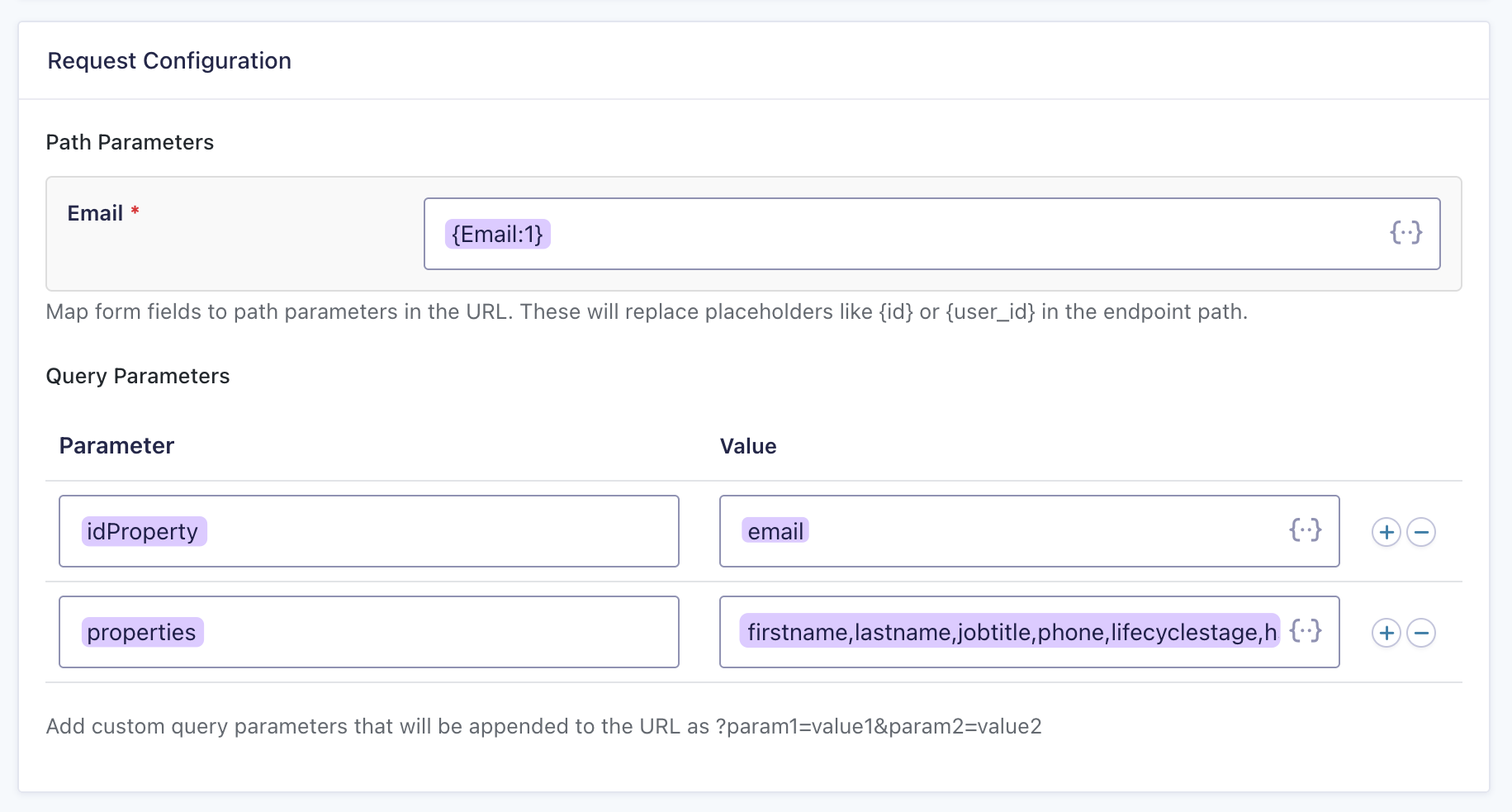Focus empty area of properties name field
This screenshot has width=1512, height=812.
[x=438, y=632]
